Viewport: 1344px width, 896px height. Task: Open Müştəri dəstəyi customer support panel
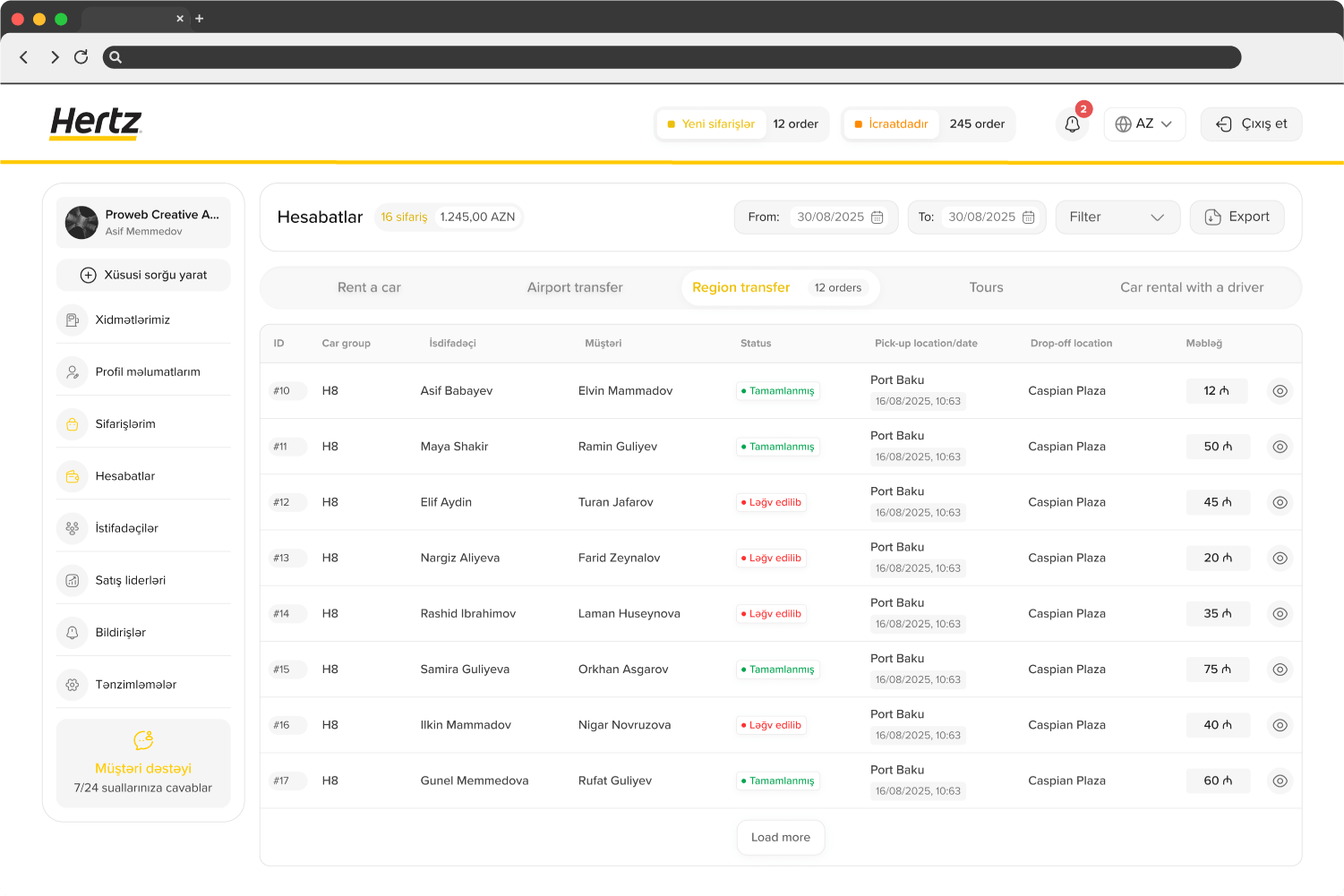point(142,764)
